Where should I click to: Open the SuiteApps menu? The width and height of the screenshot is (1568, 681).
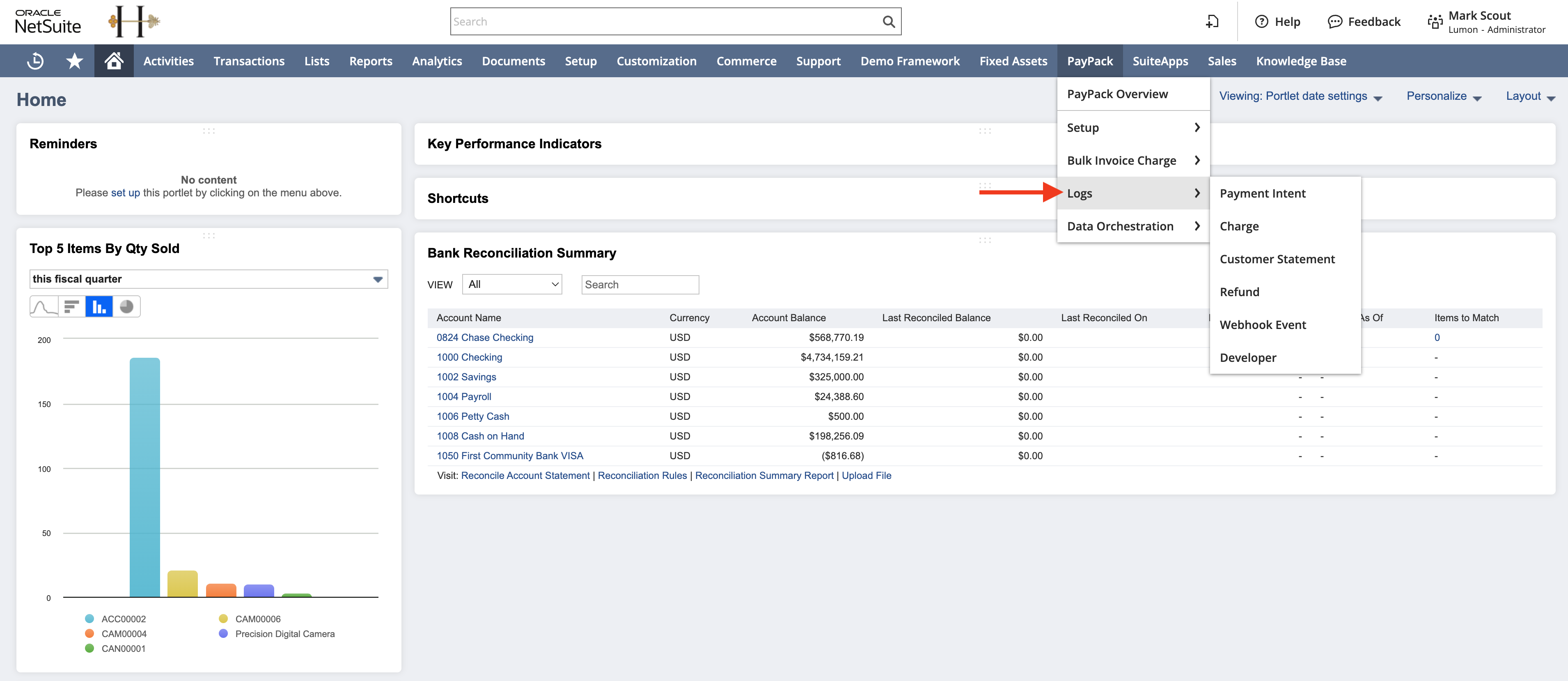(1160, 61)
